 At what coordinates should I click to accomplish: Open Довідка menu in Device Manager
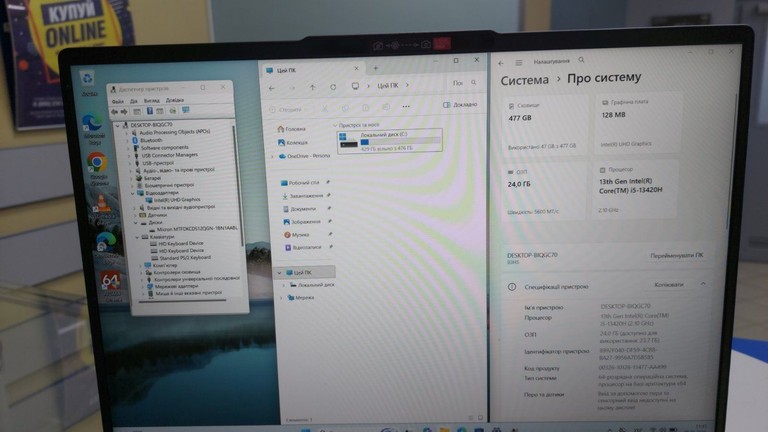click(175, 100)
